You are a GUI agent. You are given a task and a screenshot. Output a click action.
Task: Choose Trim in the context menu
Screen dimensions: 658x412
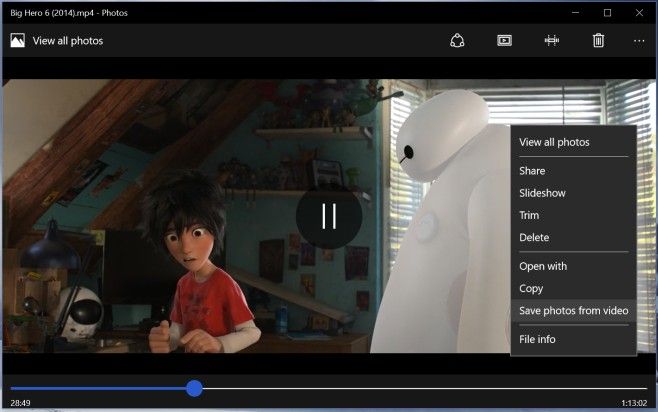529,215
